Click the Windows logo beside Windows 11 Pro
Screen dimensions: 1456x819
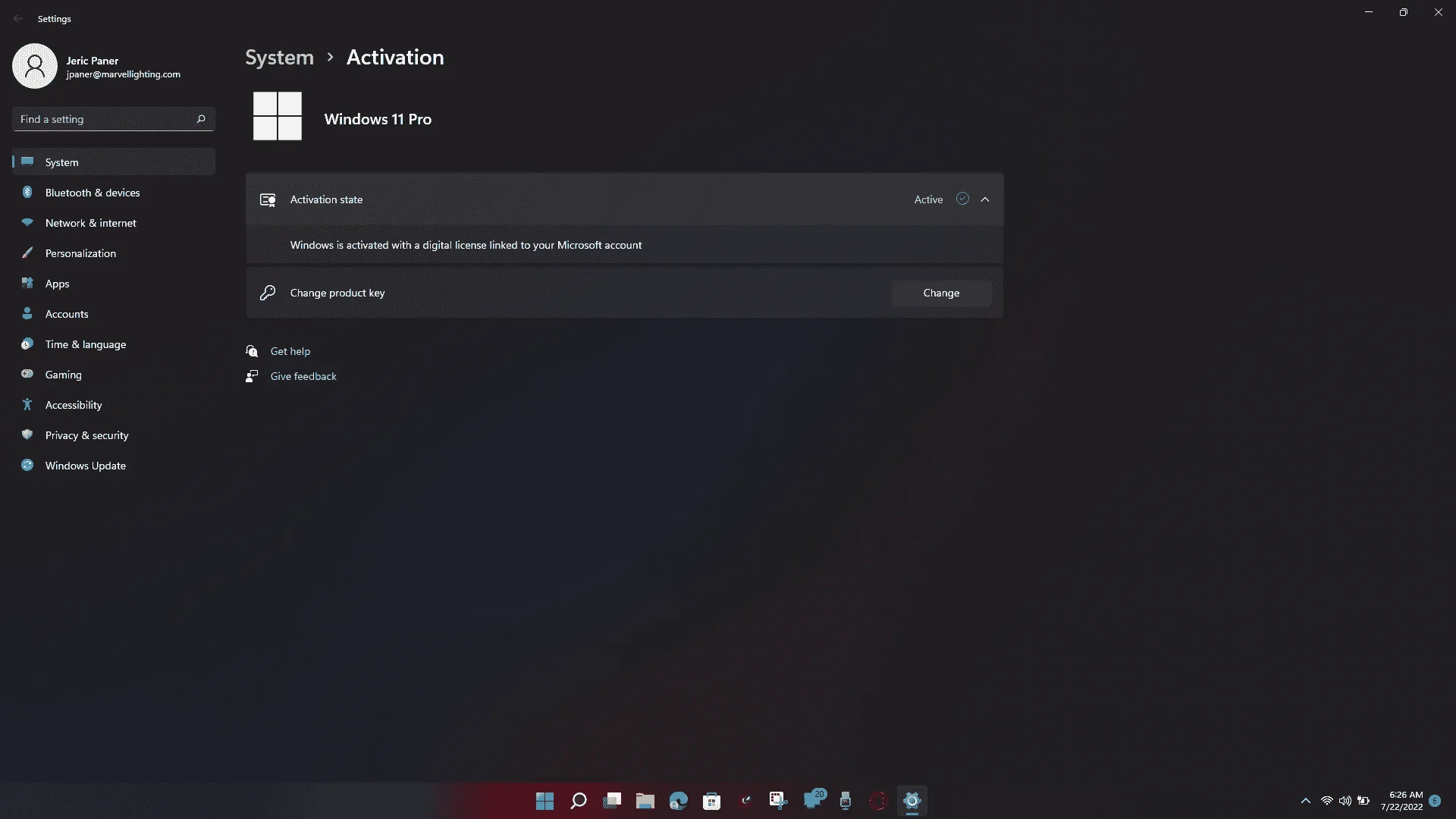click(x=278, y=116)
